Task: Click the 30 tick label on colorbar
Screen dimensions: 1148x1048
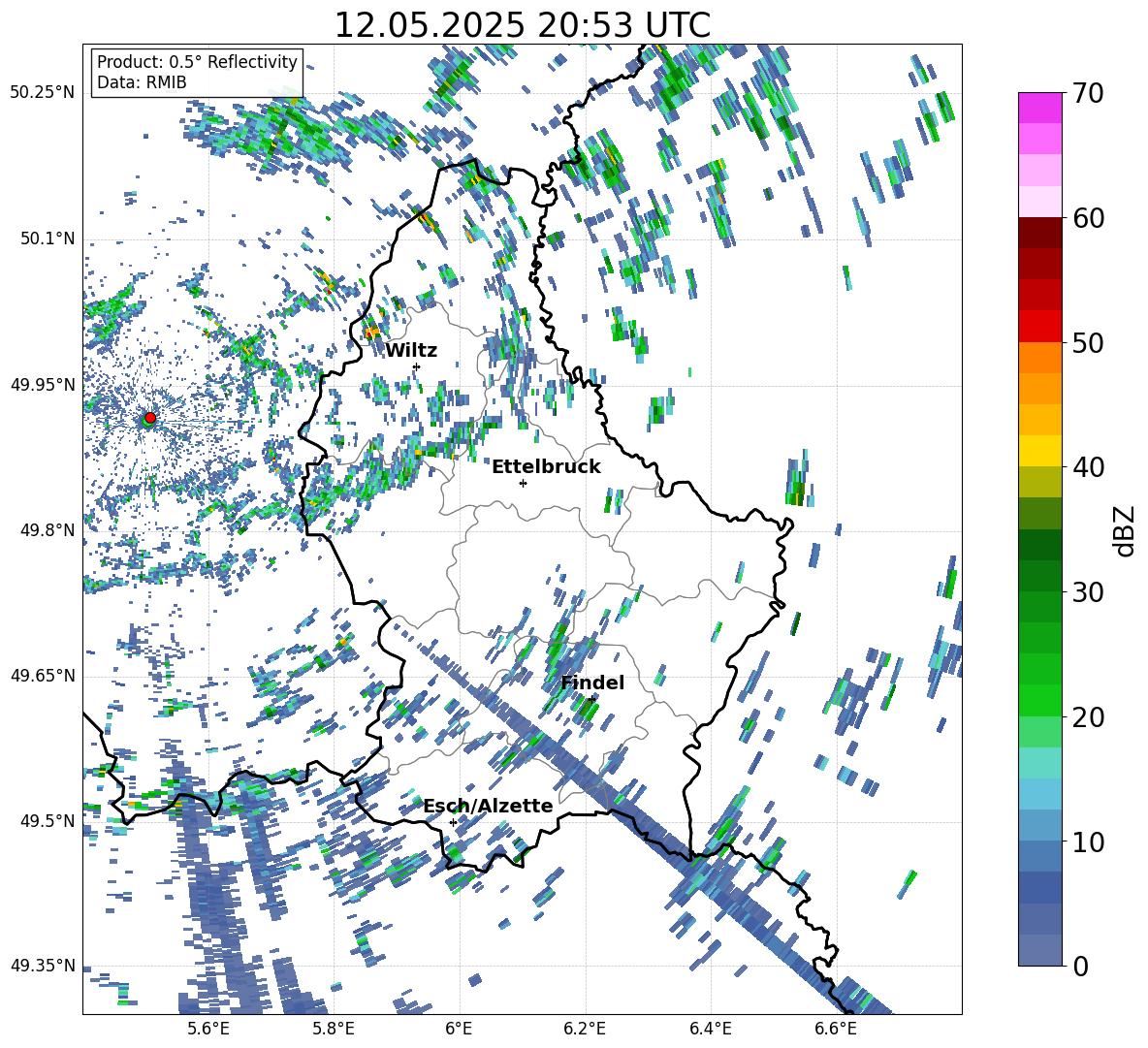Action: pyautogui.click(x=1087, y=592)
